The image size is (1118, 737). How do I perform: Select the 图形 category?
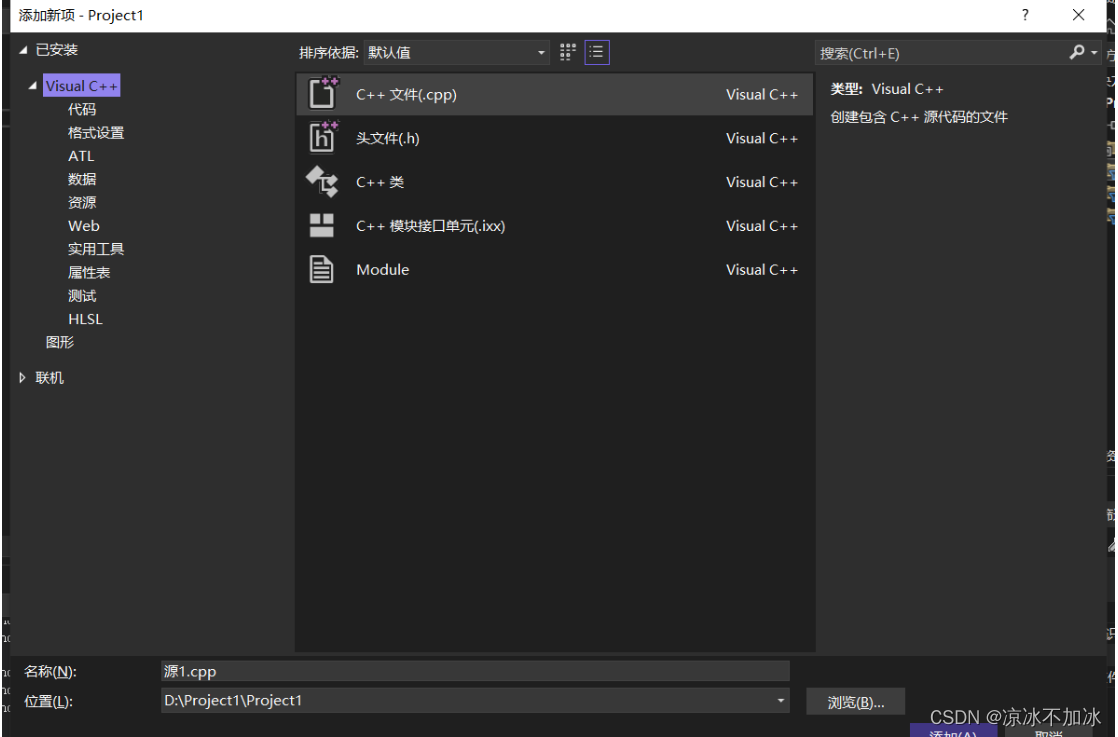pos(60,342)
